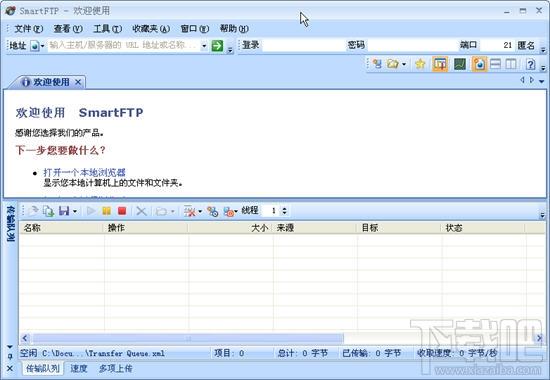Open the save queue dropdown arrow
The height and width of the screenshot is (380, 550).
coord(75,211)
